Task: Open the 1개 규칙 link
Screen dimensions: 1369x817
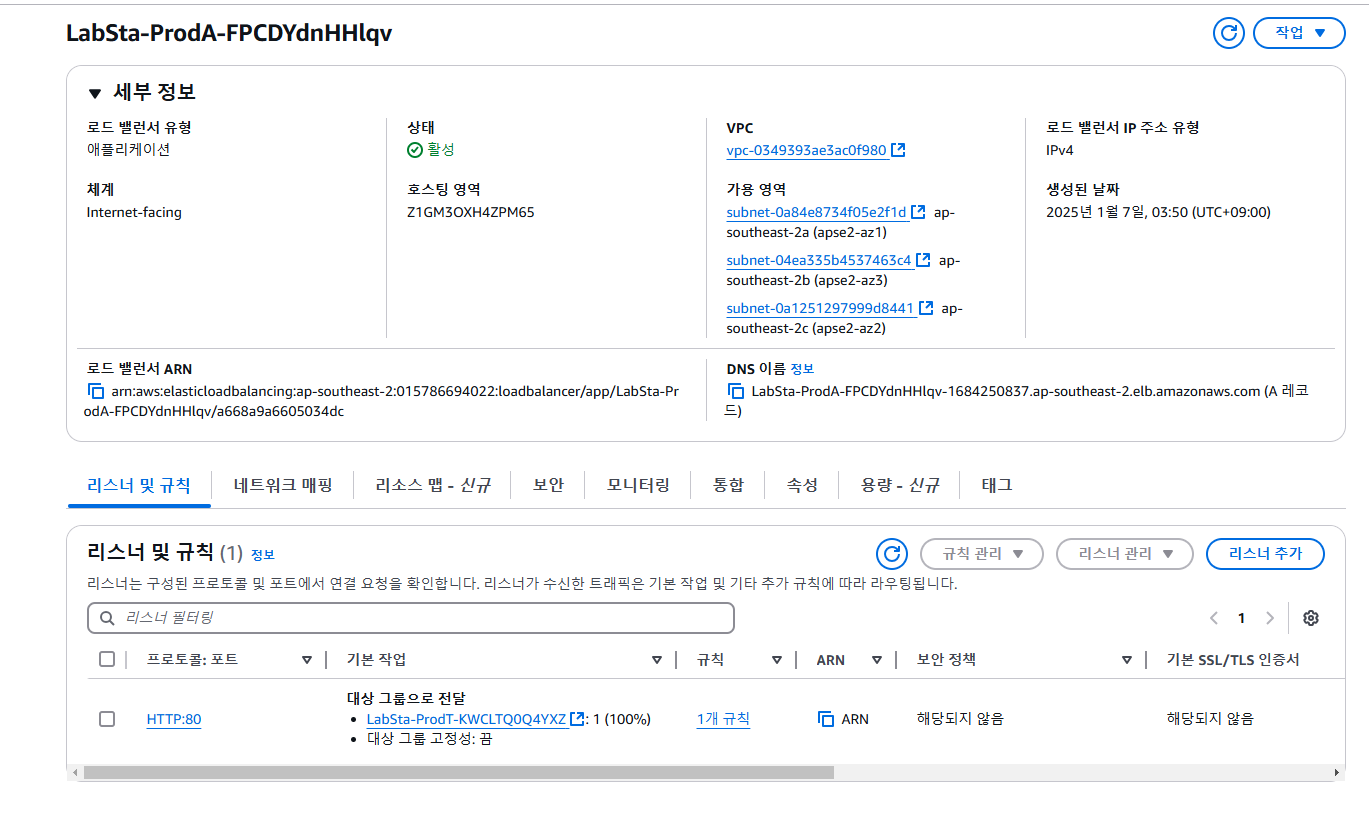Action: [x=724, y=719]
